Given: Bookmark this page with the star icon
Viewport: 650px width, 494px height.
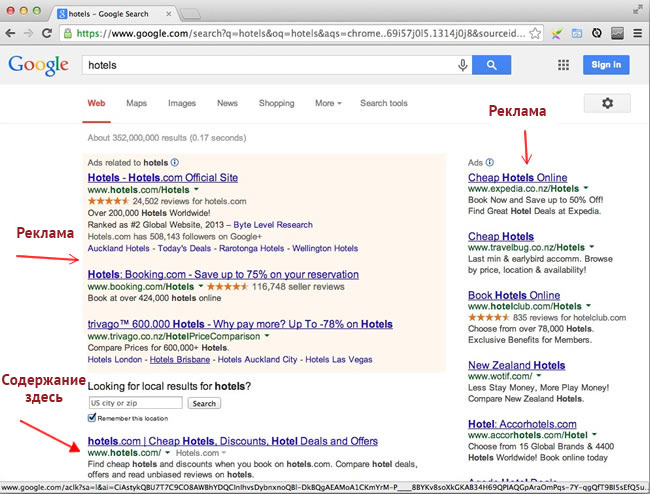Looking at the screenshot, I should point(535,33).
